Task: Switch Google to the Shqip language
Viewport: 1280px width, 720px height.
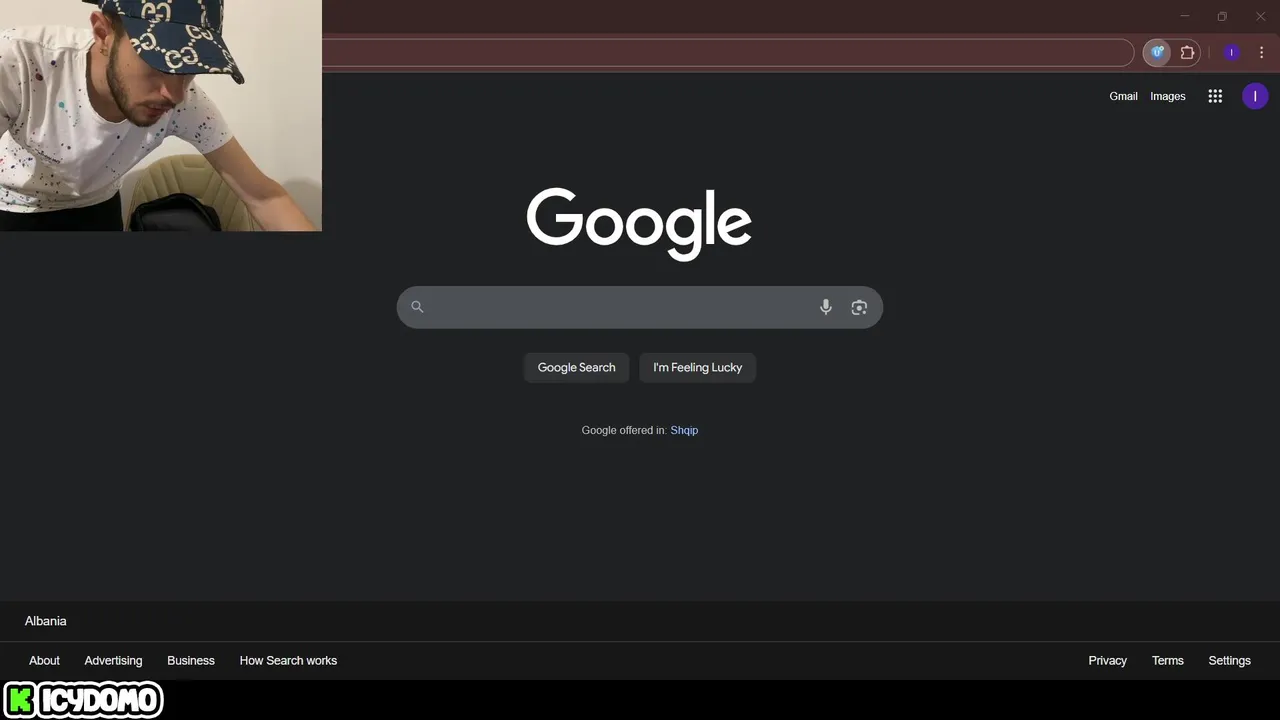Action: [684, 430]
